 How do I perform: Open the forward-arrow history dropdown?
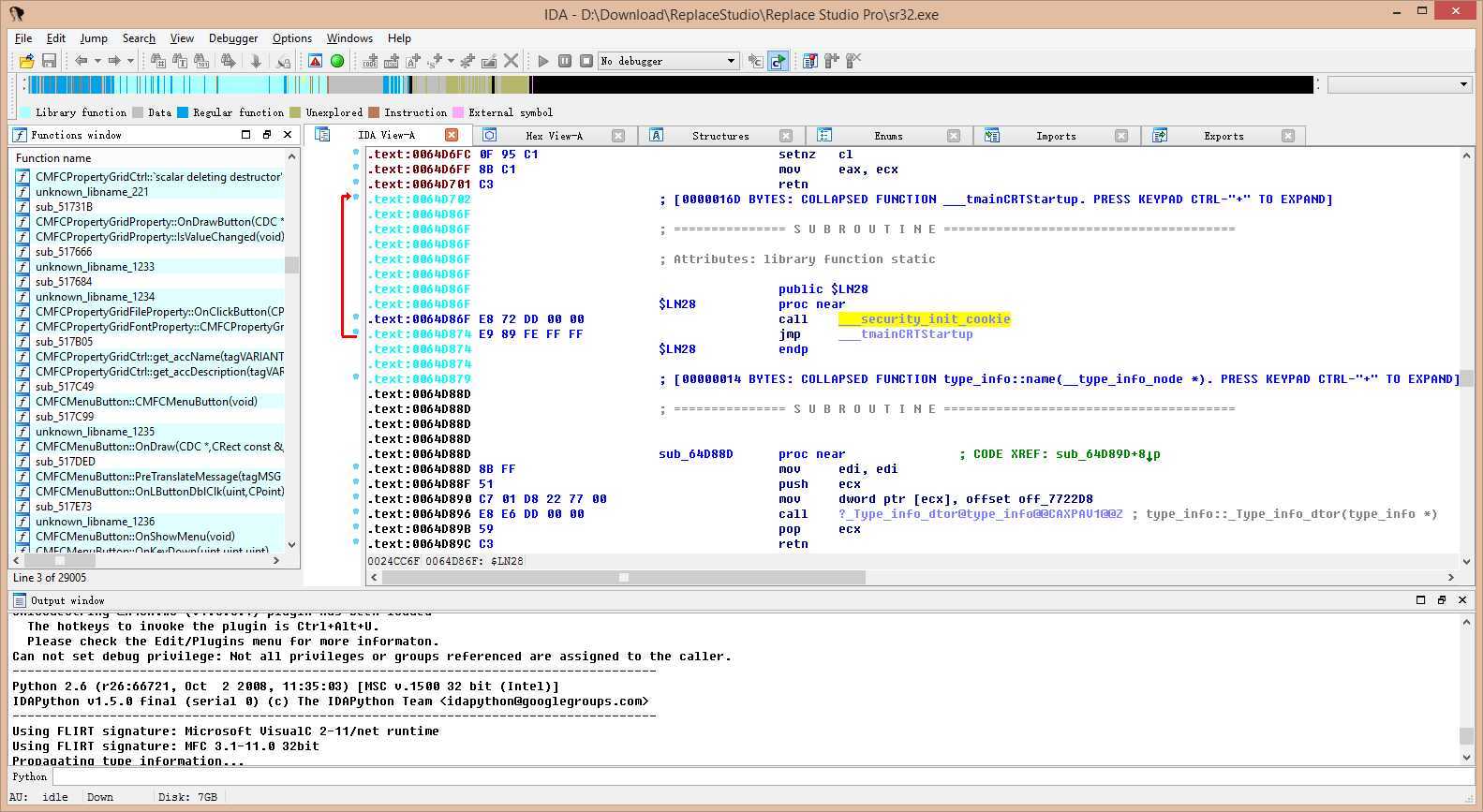point(130,61)
